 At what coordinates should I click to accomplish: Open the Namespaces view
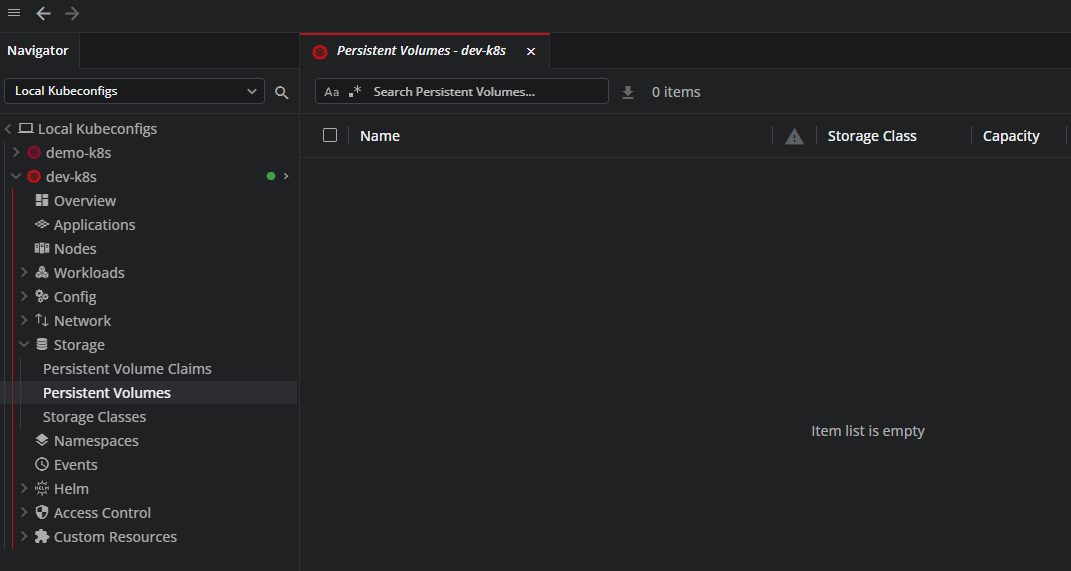(x=96, y=441)
